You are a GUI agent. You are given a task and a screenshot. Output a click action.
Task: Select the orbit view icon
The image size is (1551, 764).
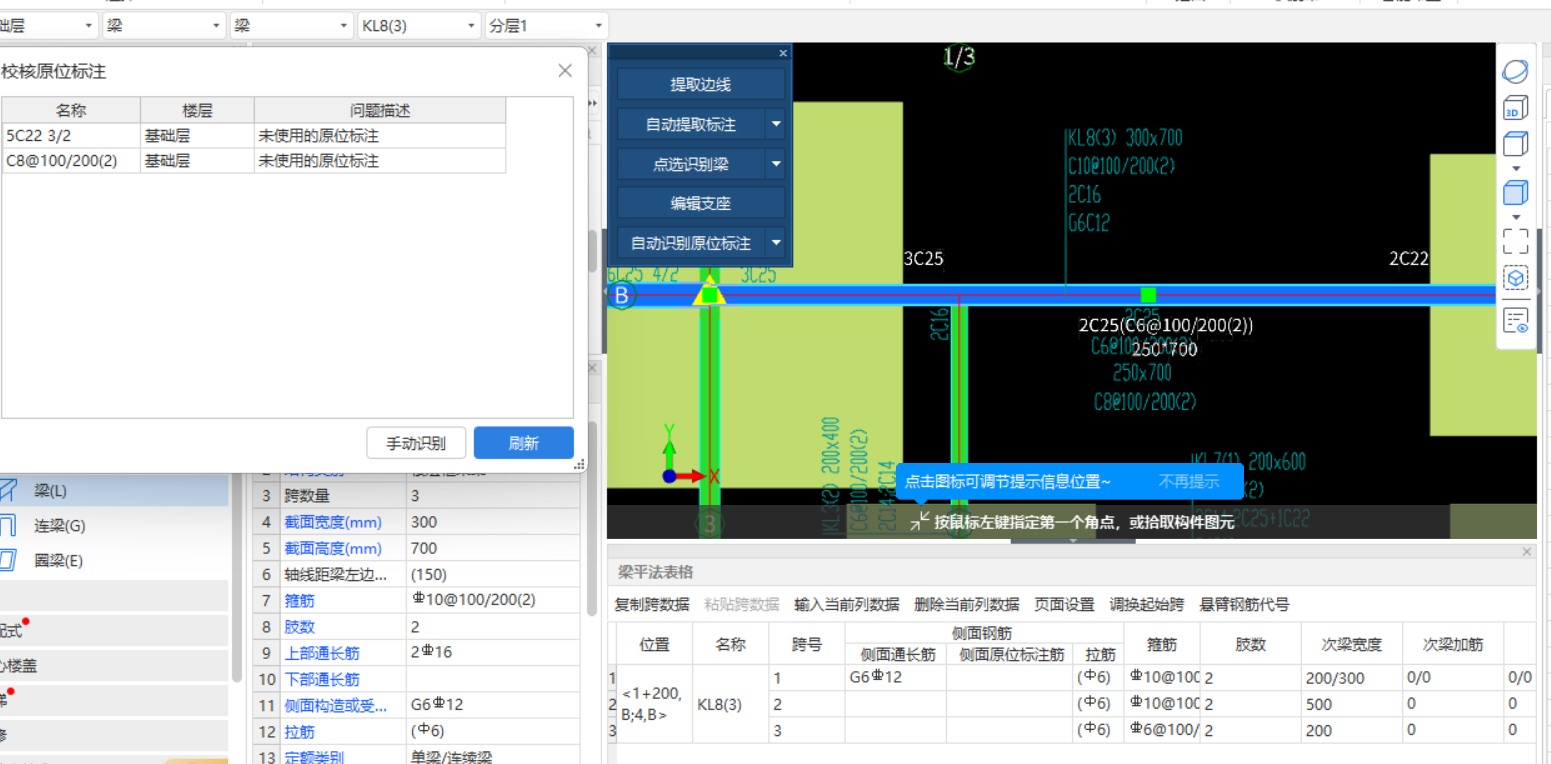pos(1516,72)
